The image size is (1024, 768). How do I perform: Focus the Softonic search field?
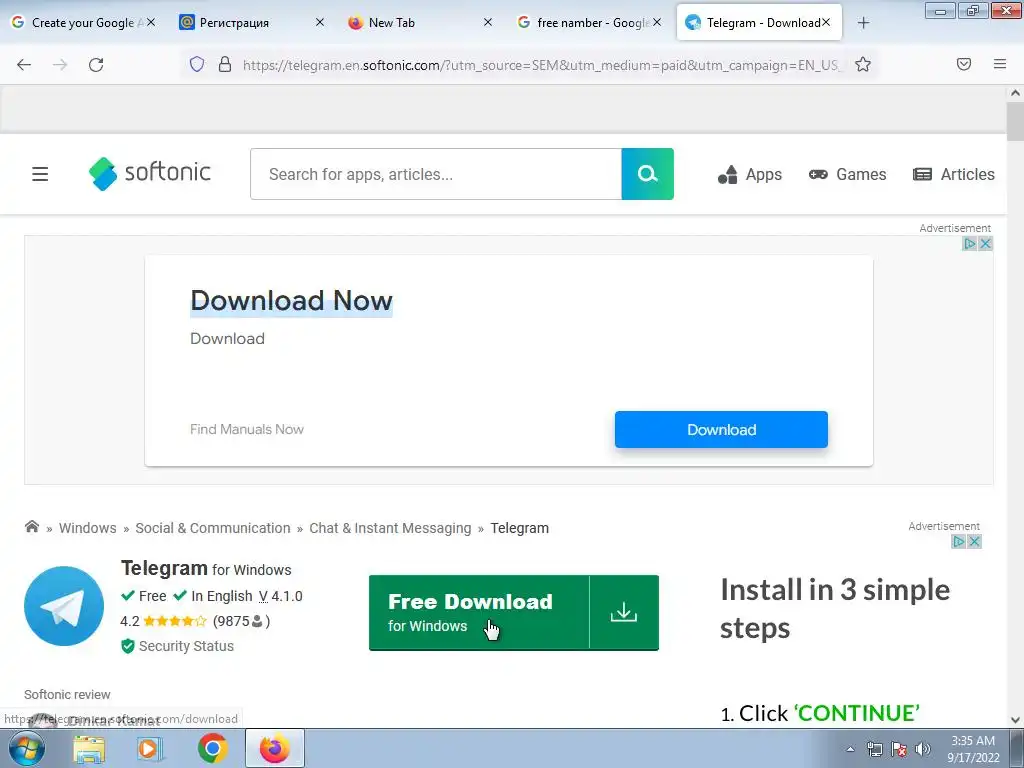point(436,174)
